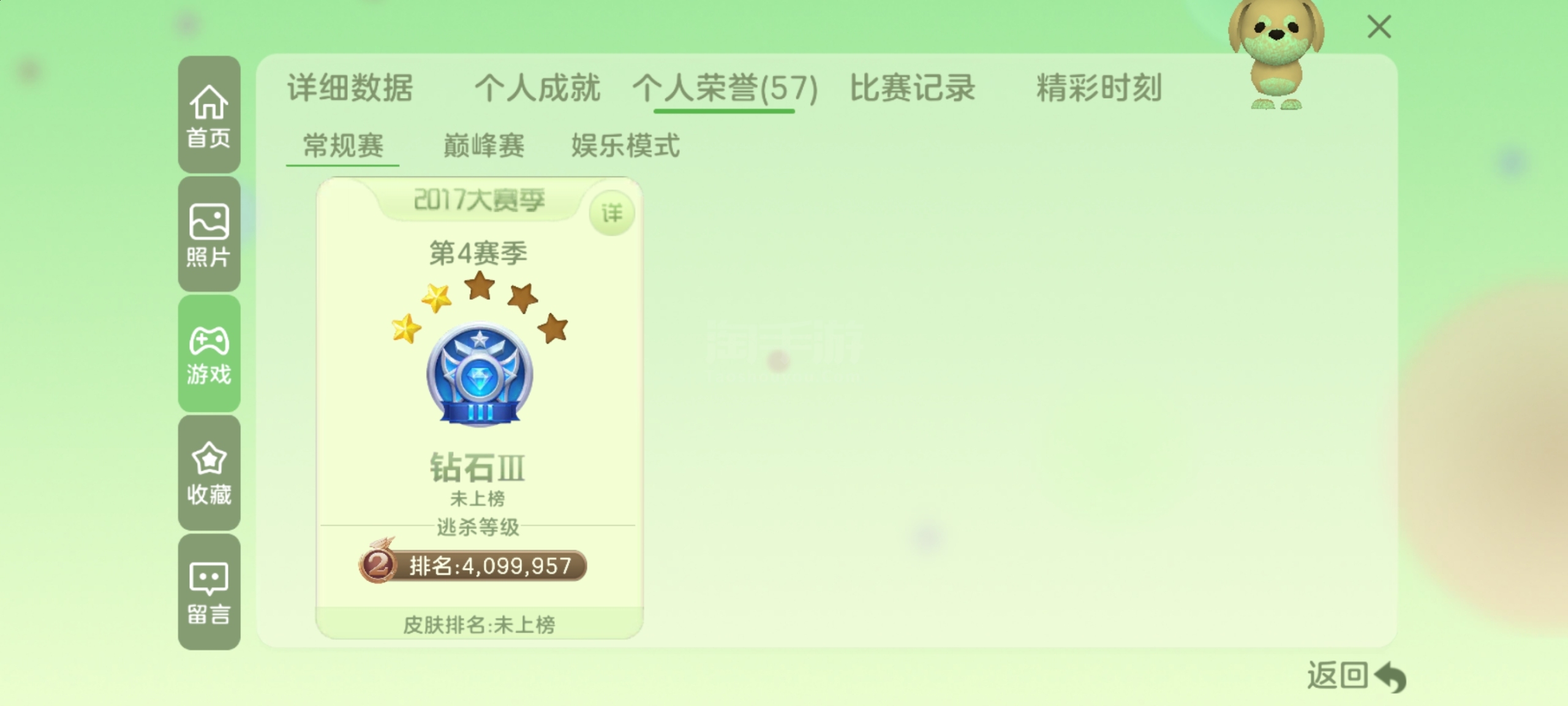Open the 精彩时刻 tab
This screenshot has height=706, width=1568.
pyautogui.click(x=1099, y=88)
